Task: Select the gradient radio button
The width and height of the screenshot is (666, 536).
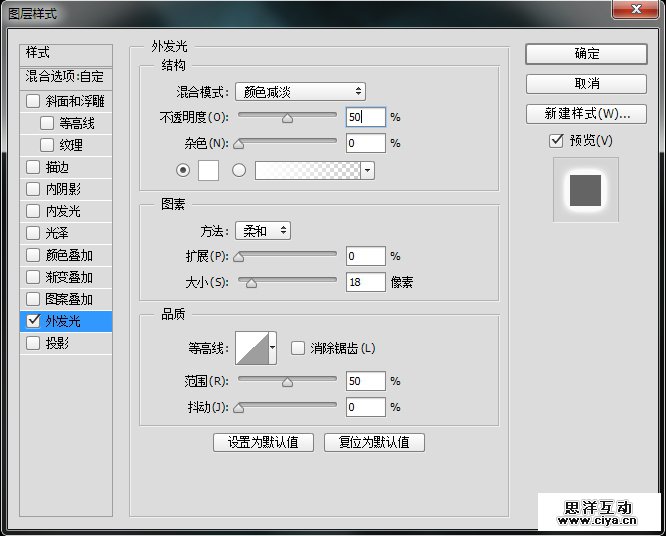Action: 239,170
